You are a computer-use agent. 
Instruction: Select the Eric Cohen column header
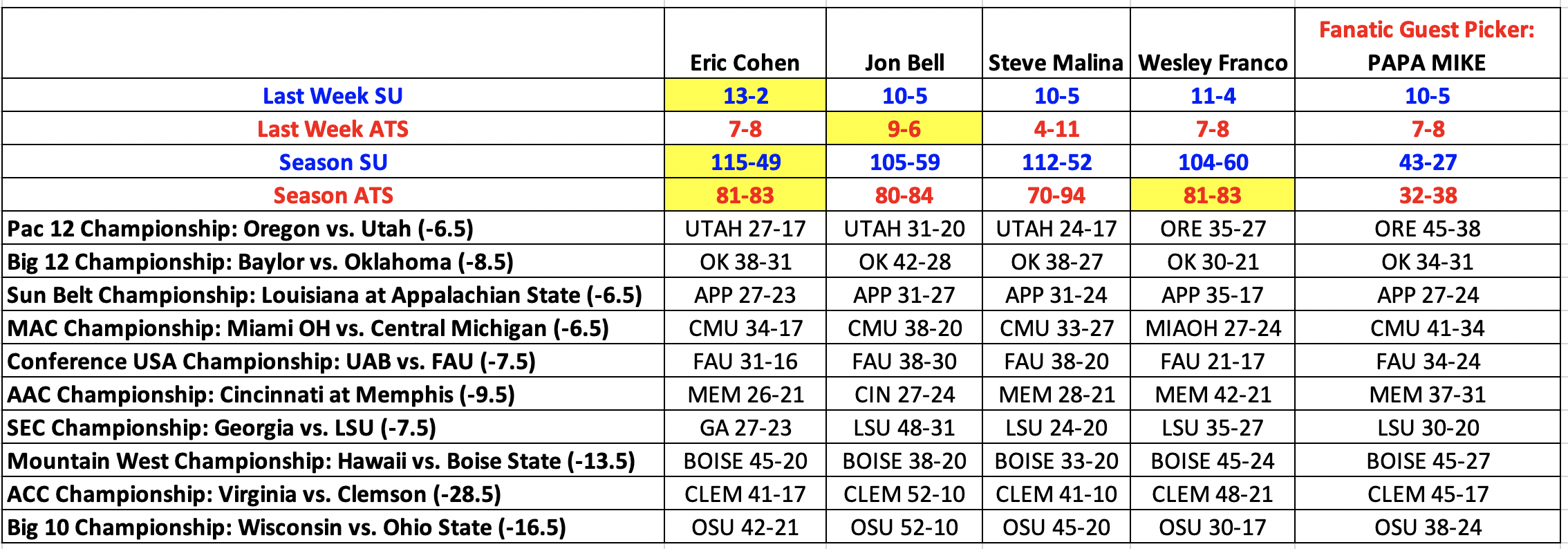click(x=745, y=62)
